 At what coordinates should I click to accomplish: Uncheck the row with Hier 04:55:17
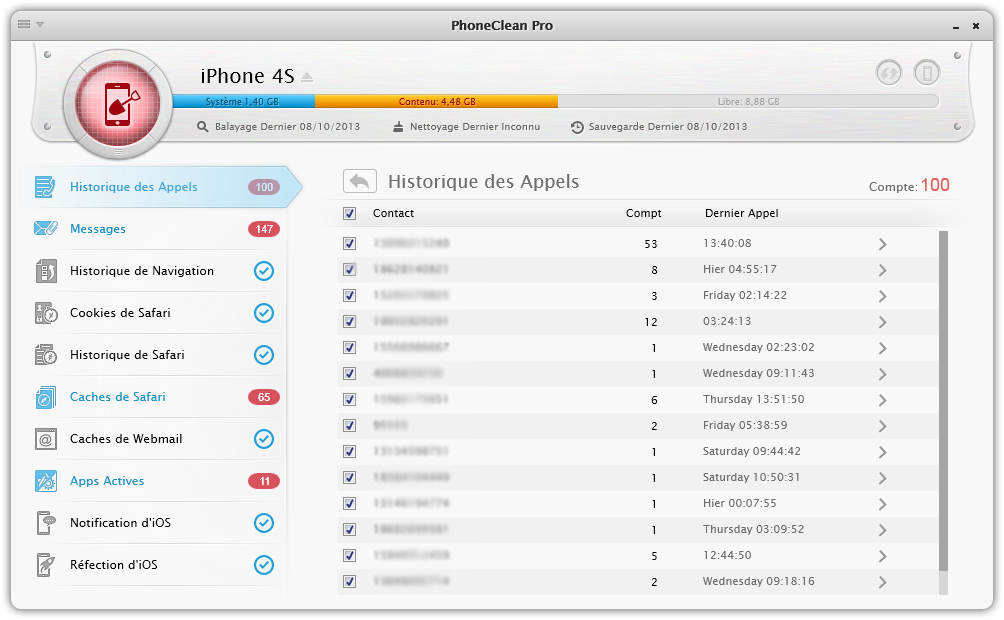pyautogui.click(x=350, y=270)
